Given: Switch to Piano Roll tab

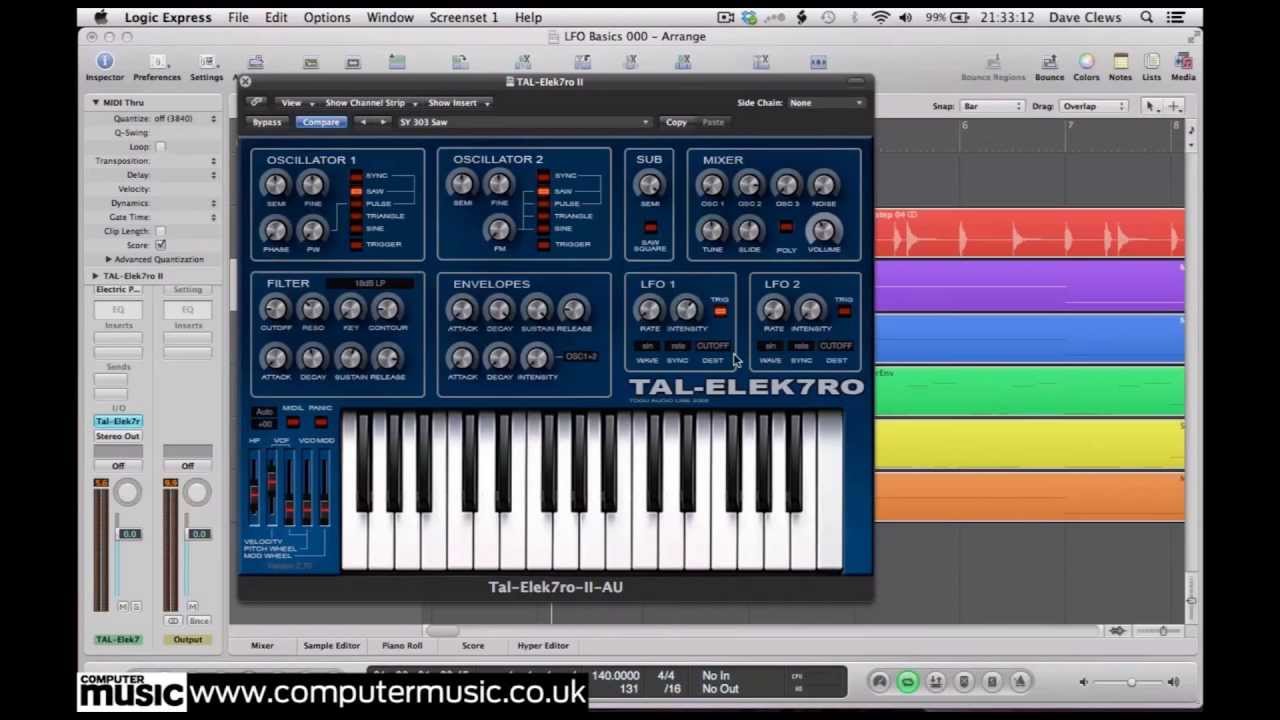Looking at the screenshot, I should point(402,646).
